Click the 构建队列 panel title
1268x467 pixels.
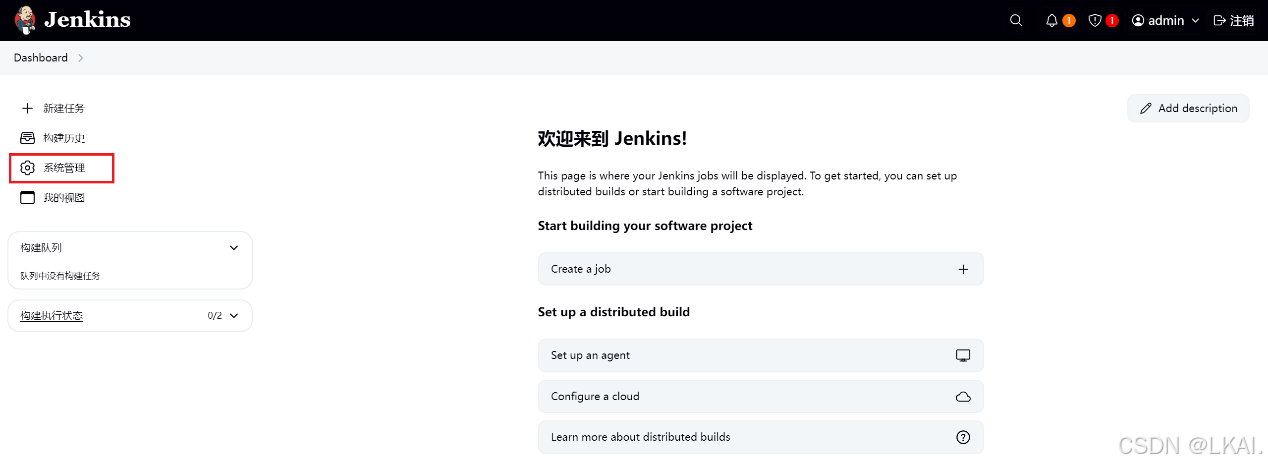41,247
